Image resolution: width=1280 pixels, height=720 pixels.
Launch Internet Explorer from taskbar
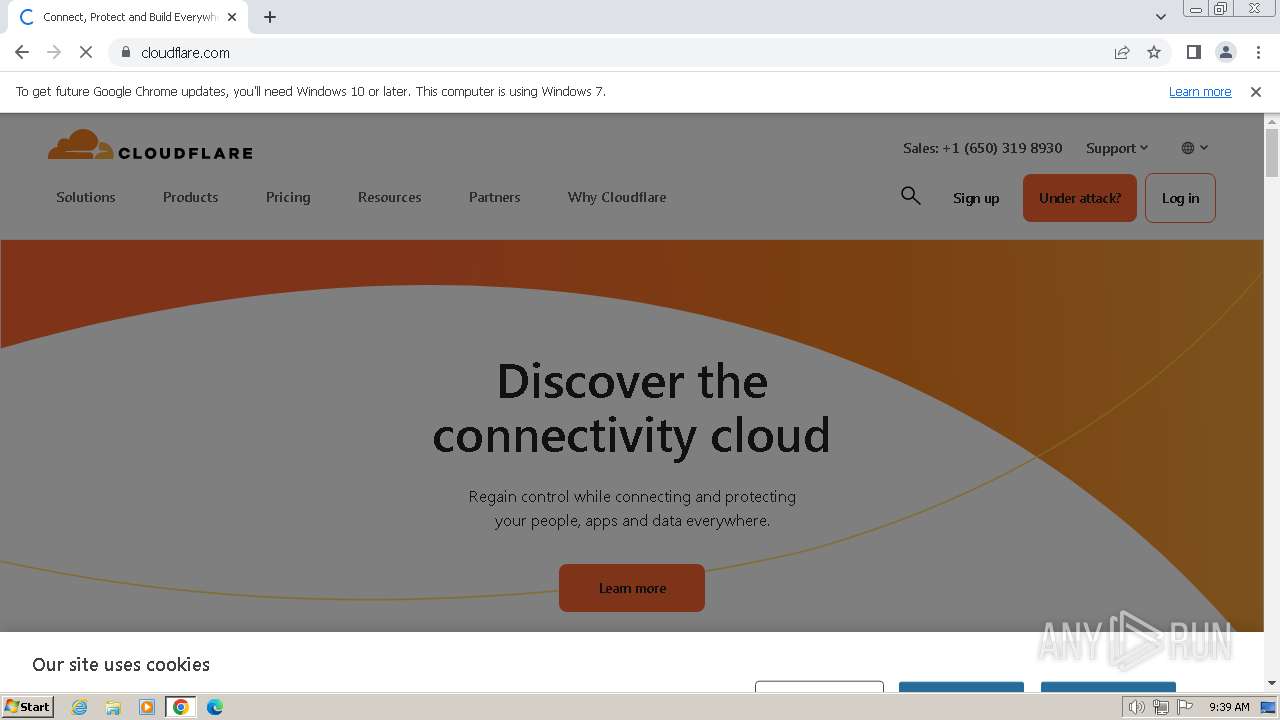[79, 707]
